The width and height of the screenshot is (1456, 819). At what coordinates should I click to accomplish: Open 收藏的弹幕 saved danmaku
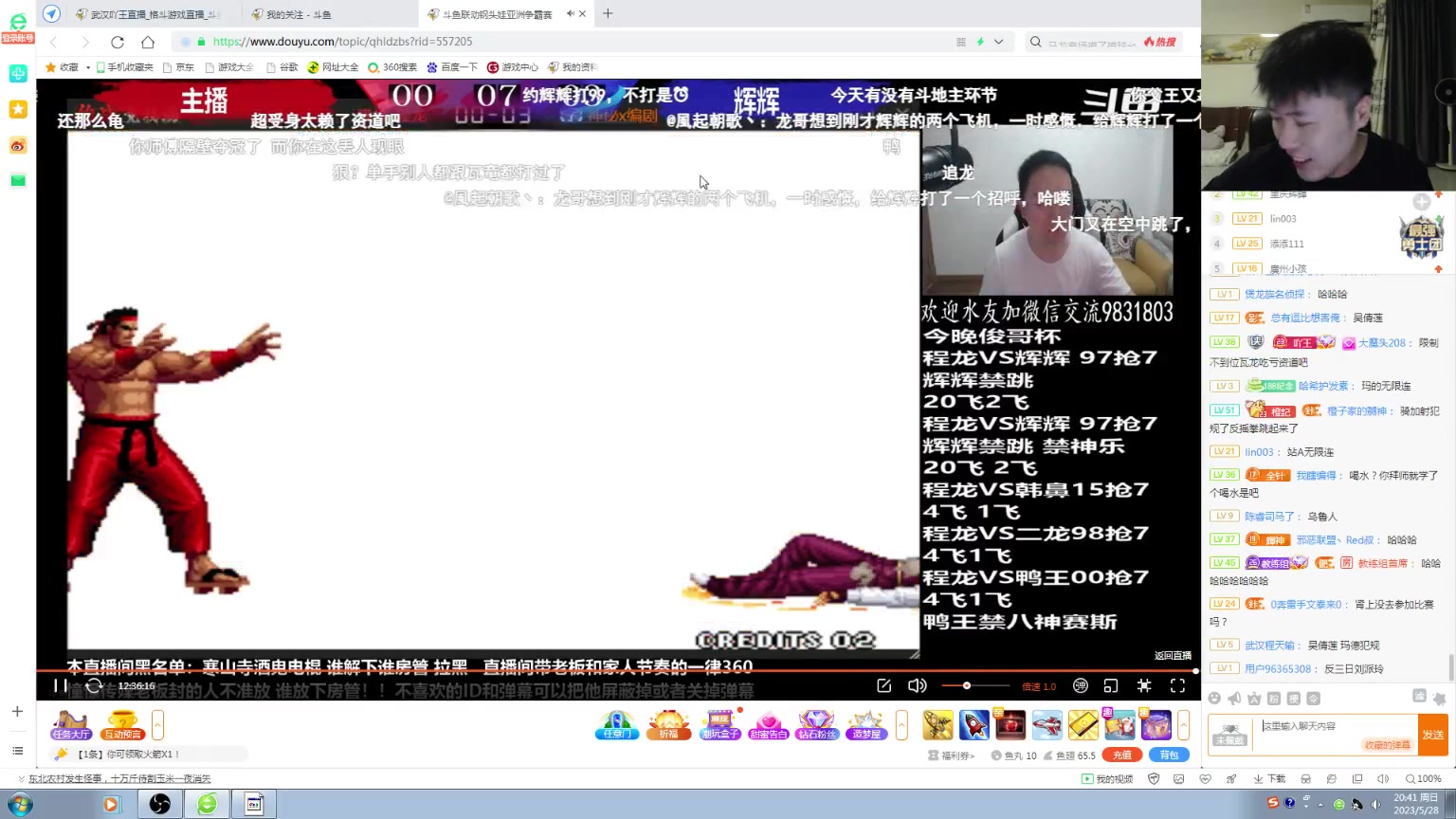click(x=1387, y=745)
